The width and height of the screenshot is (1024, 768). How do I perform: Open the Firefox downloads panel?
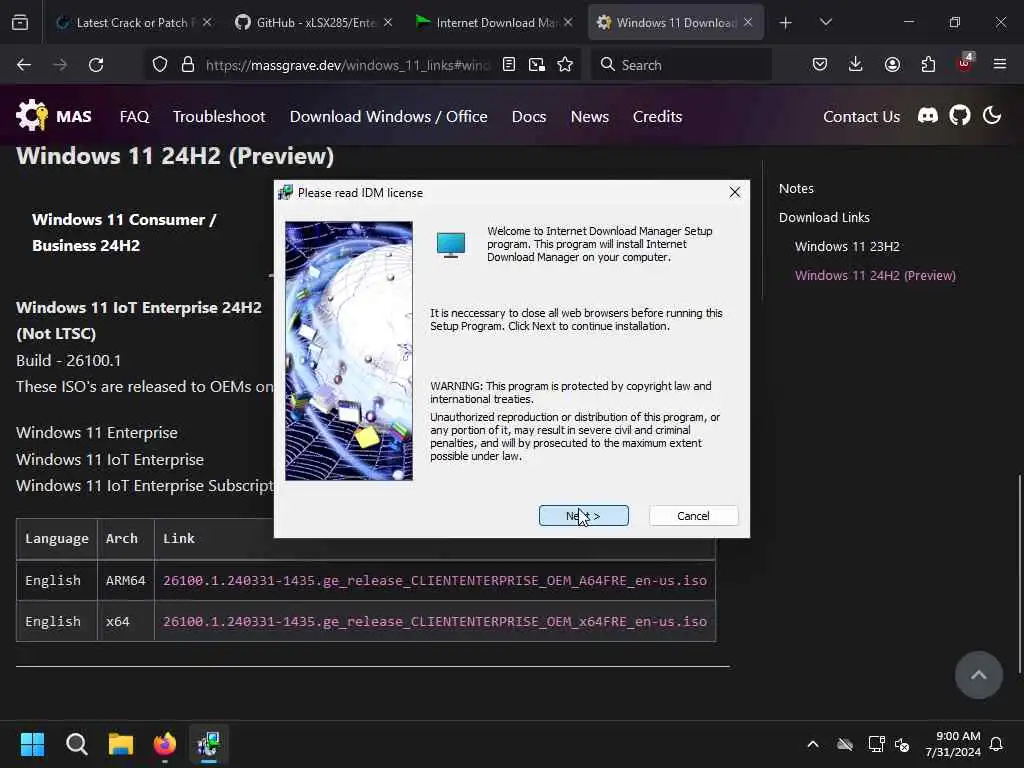coord(856,65)
